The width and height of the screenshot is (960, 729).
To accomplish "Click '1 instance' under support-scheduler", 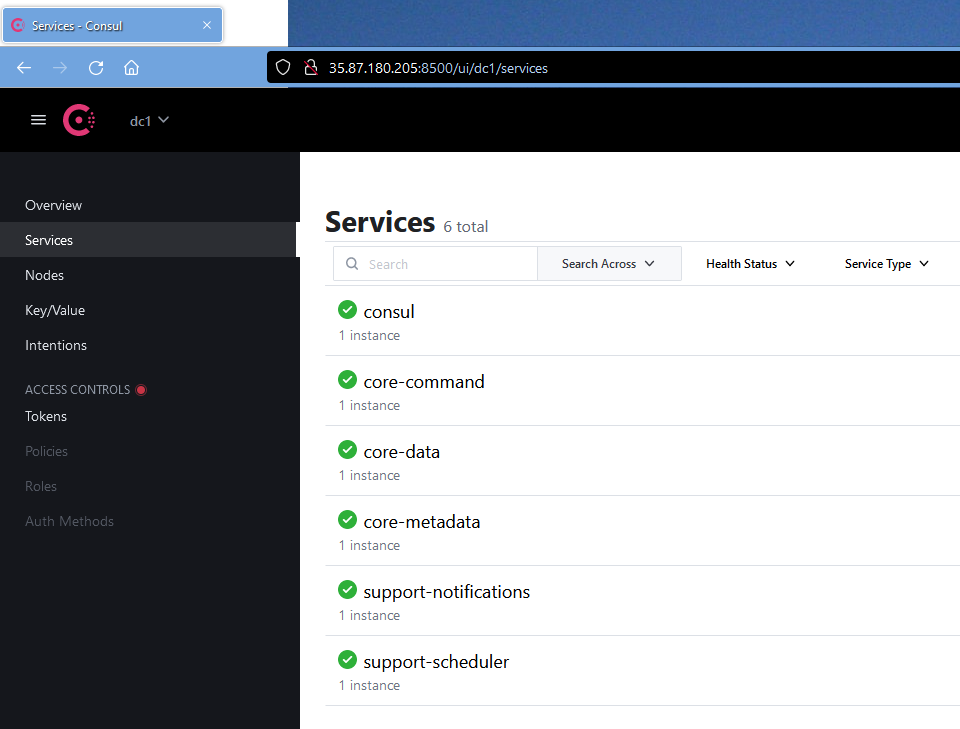I will click(x=369, y=685).
